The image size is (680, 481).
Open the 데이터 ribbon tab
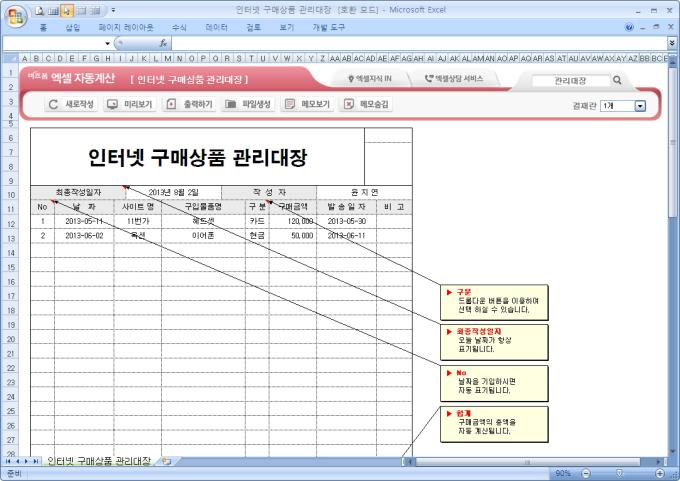tap(216, 27)
